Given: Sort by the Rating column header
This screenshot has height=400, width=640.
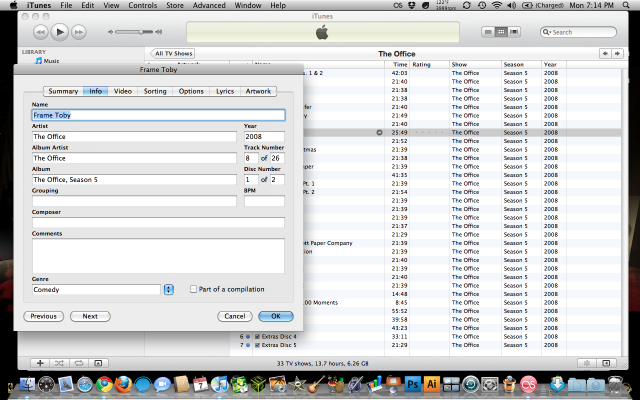Looking at the screenshot, I should pos(429,64).
